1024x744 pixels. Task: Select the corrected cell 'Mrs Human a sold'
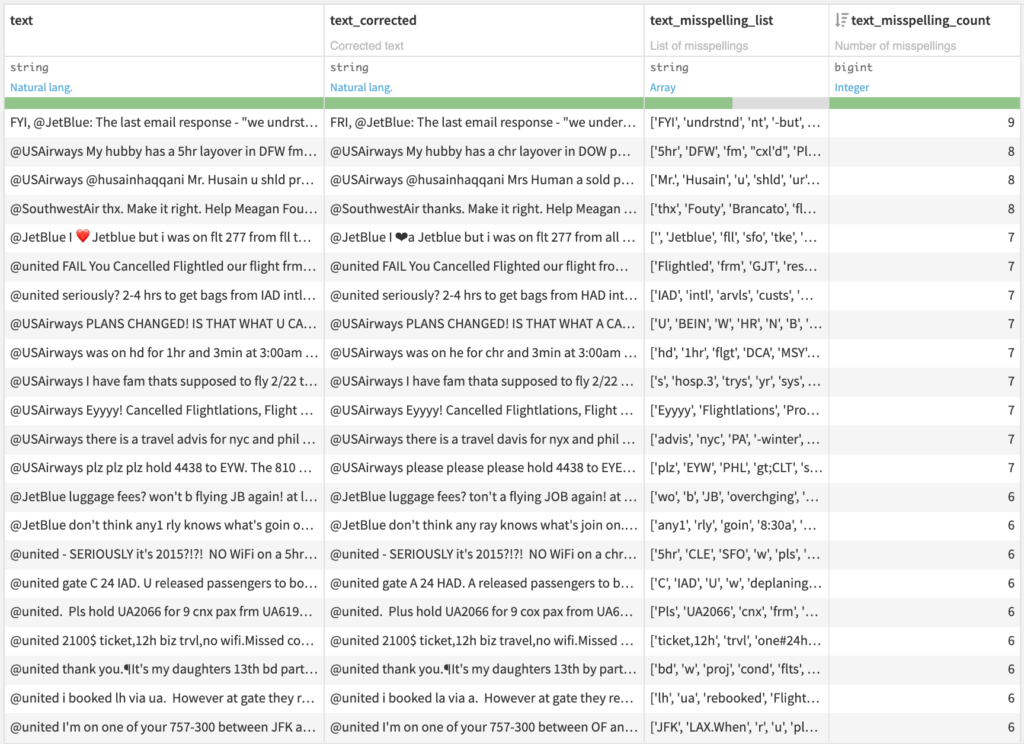click(x=484, y=180)
